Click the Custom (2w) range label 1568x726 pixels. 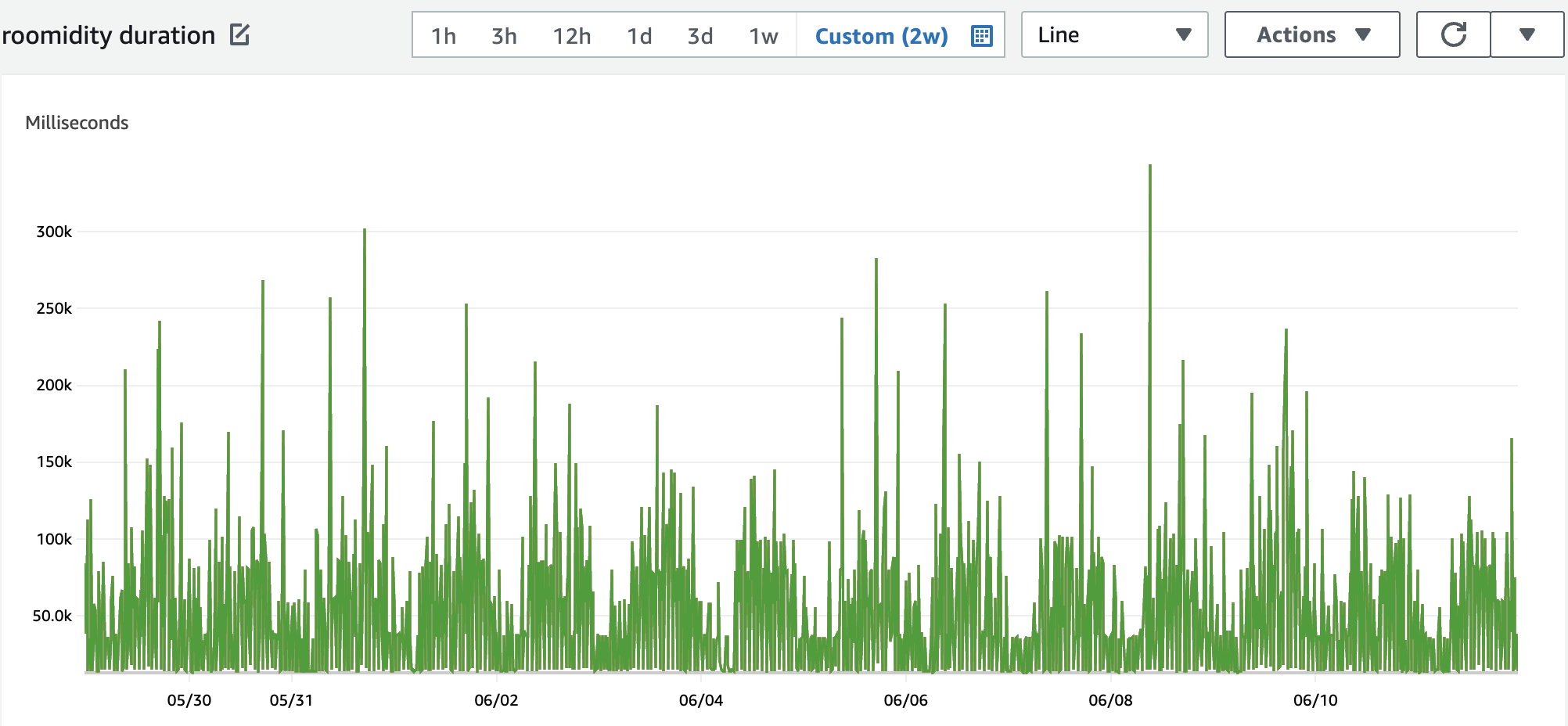pyautogui.click(x=881, y=36)
